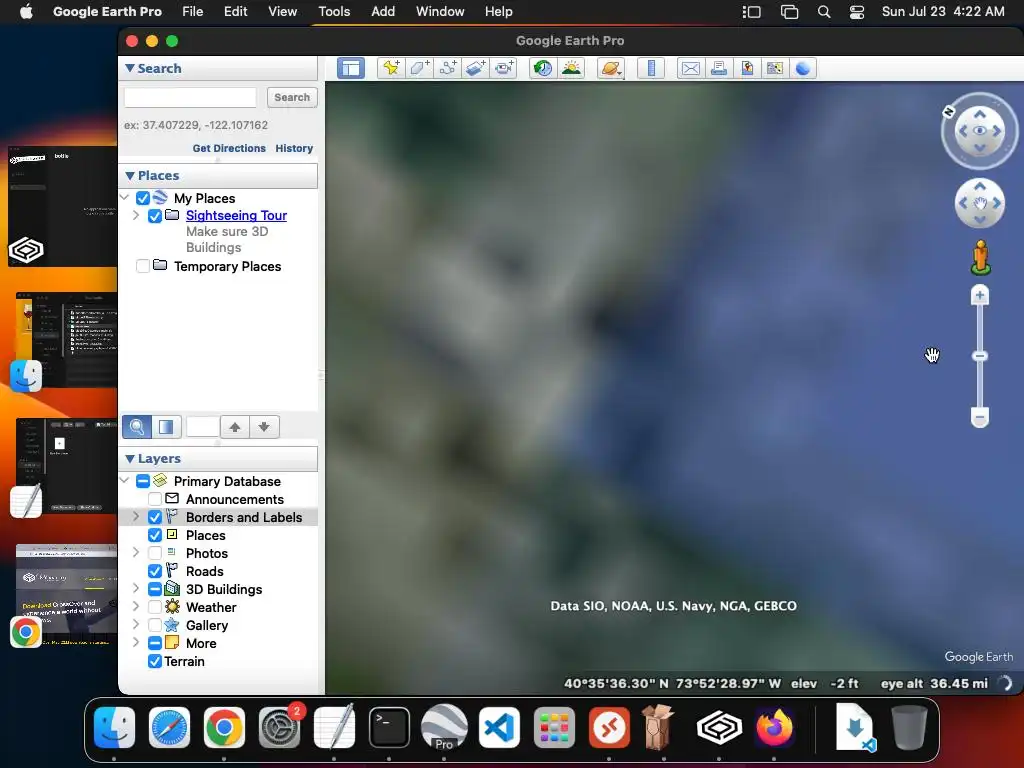View current location in Google Maps icon
The height and width of the screenshot is (768, 1024).
[746, 68]
